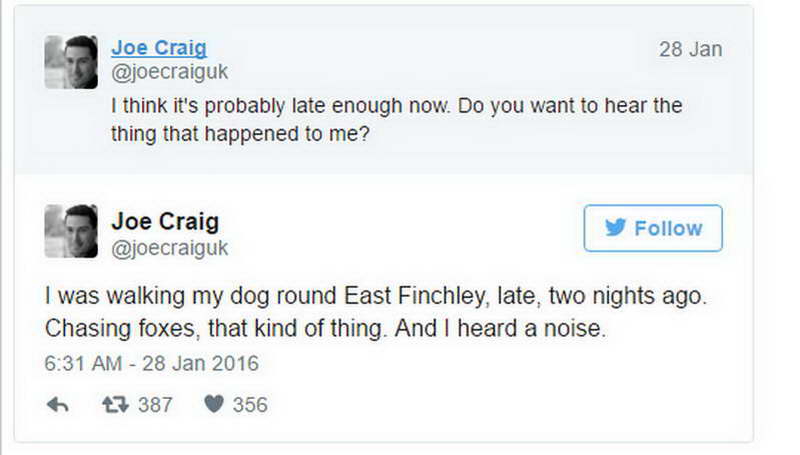This screenshot has width=800, height=455.
Task: Click @joecraiguk handle under main tweet name
Action: click(170, 248)
